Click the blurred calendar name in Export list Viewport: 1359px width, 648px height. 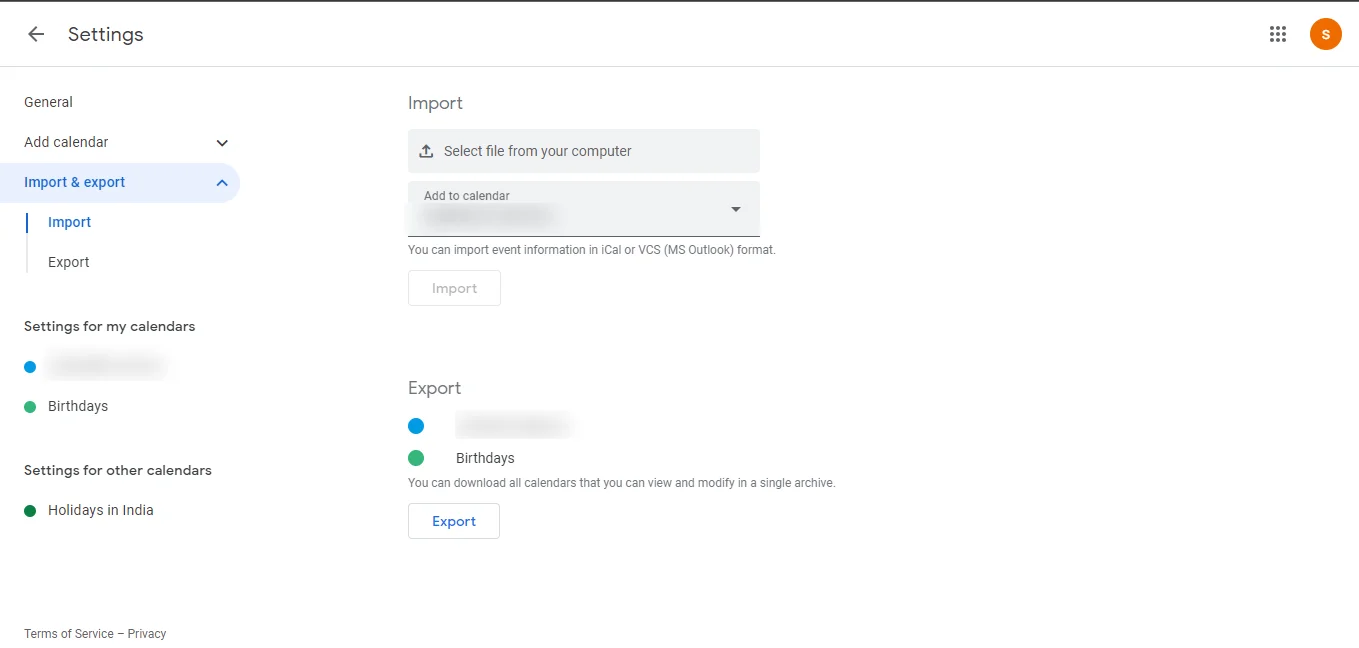513,426
